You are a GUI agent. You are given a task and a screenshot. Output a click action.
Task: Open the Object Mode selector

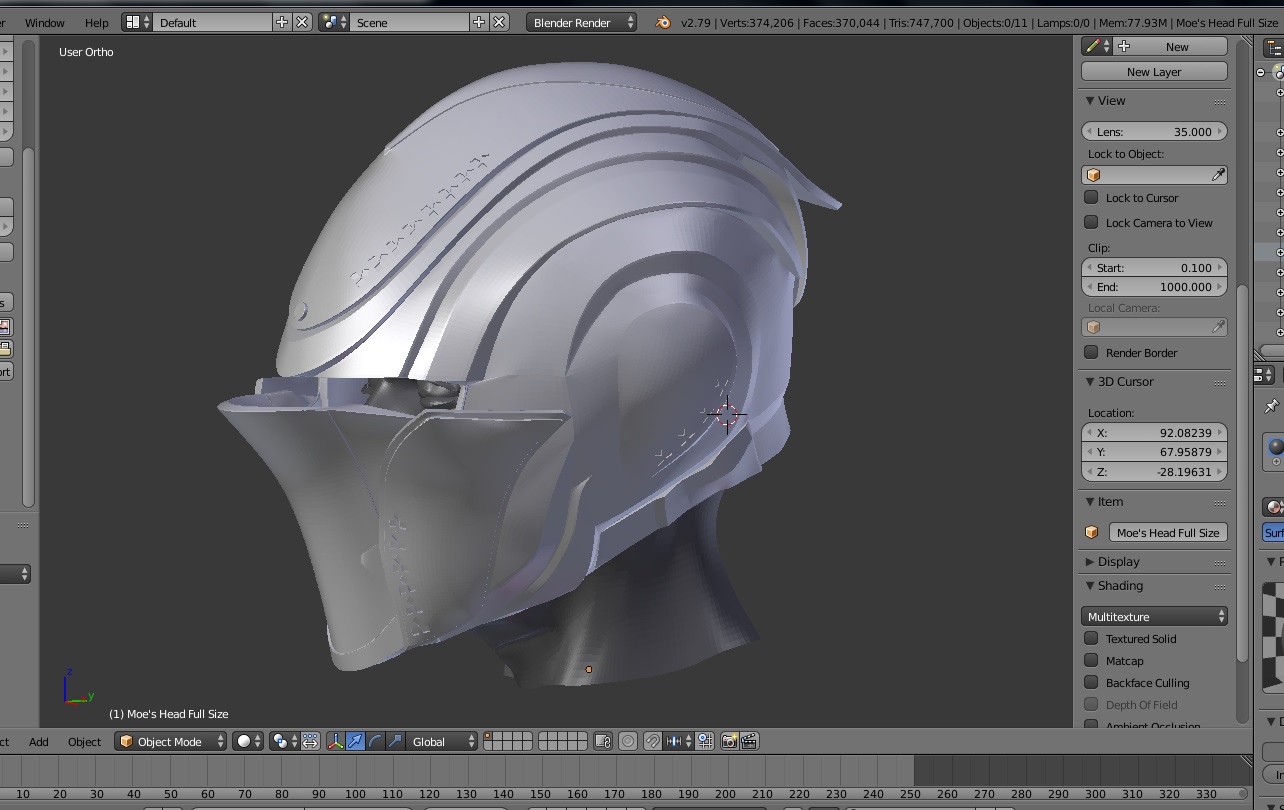point(171,742)
